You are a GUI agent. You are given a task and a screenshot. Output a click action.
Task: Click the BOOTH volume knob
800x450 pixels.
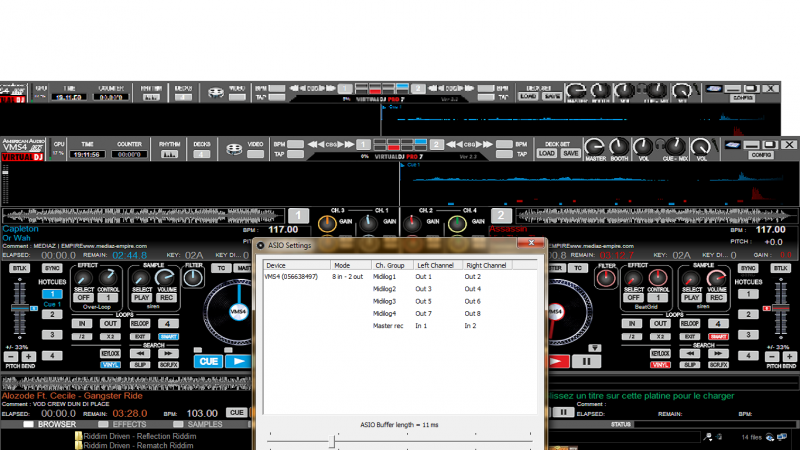(x=619, y=147)
